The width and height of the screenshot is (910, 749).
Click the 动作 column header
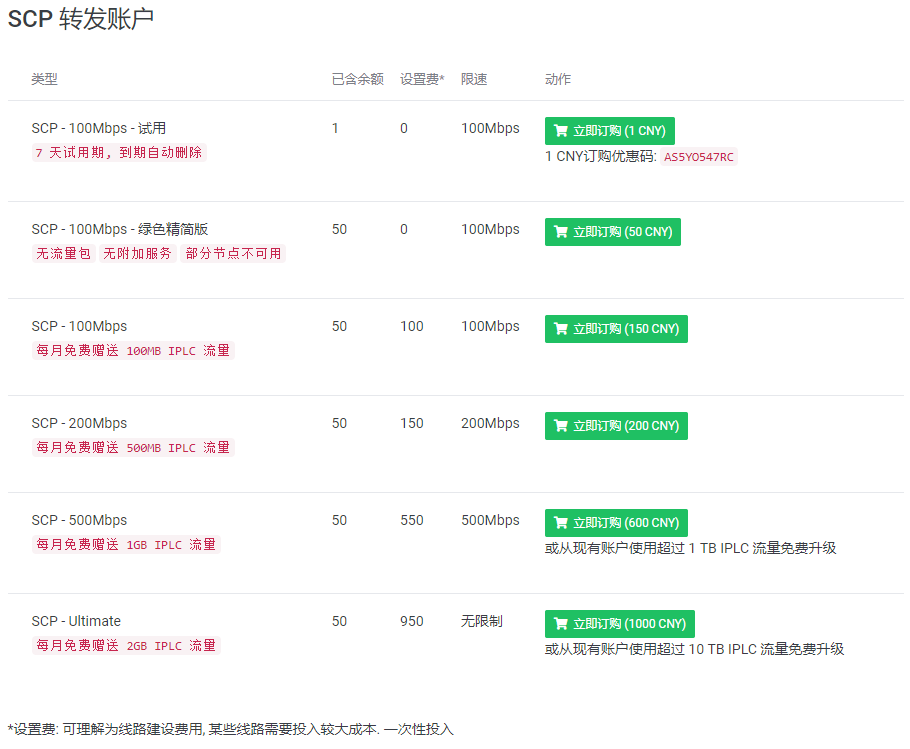tap(558, 79)
